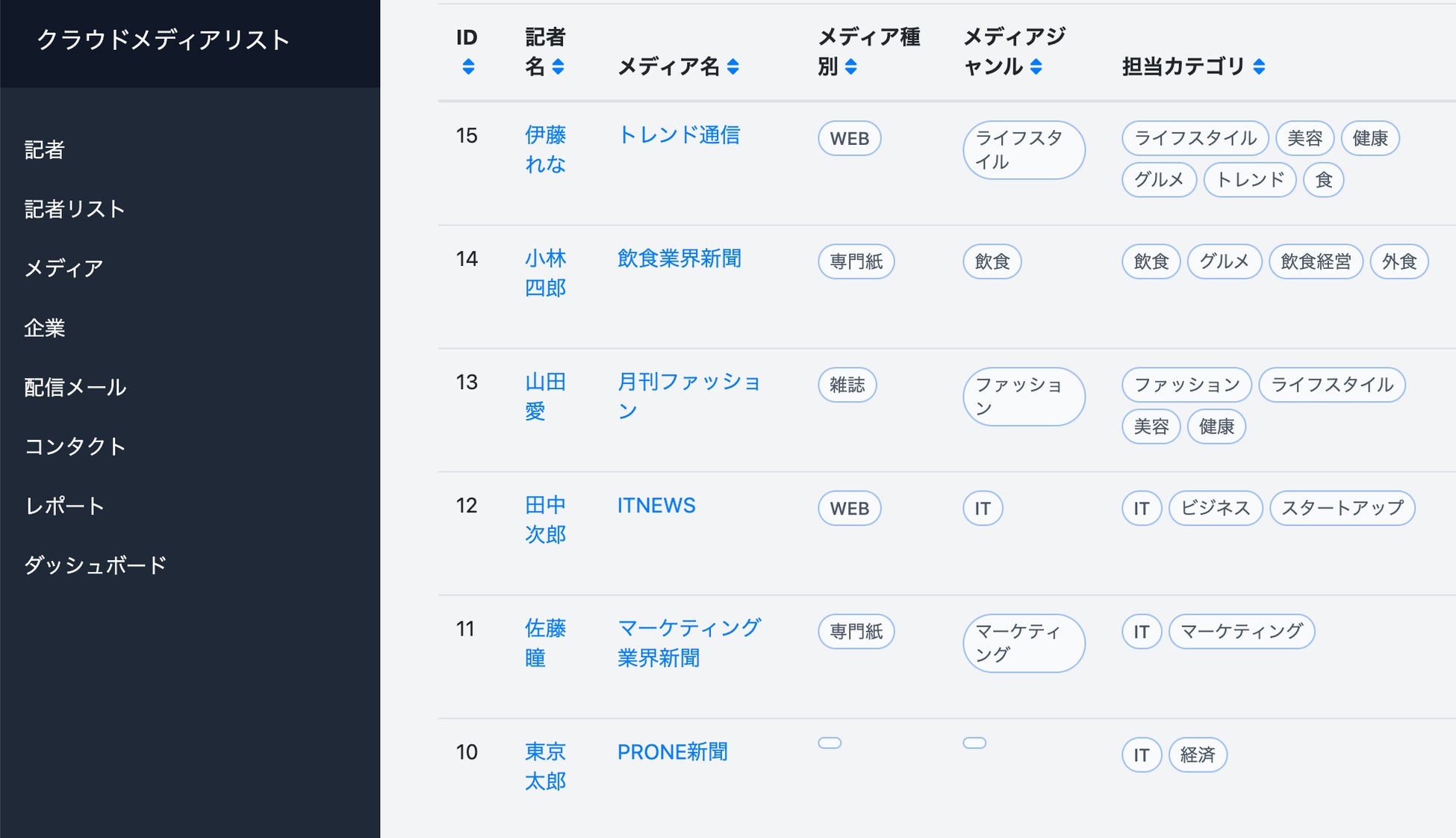Screen dimensions: 1456x838
Task: View reporter 東京太郎 details
Action: pos(545,766)
